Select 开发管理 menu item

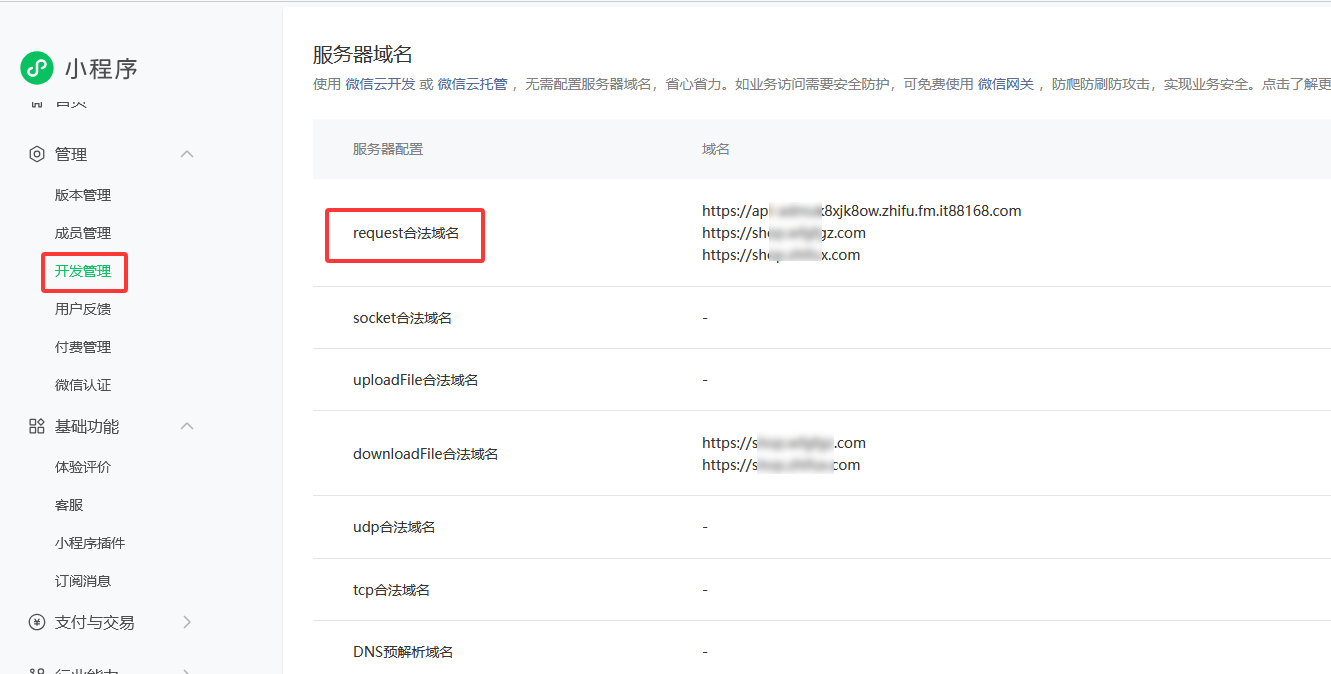(x=83, y=271)
